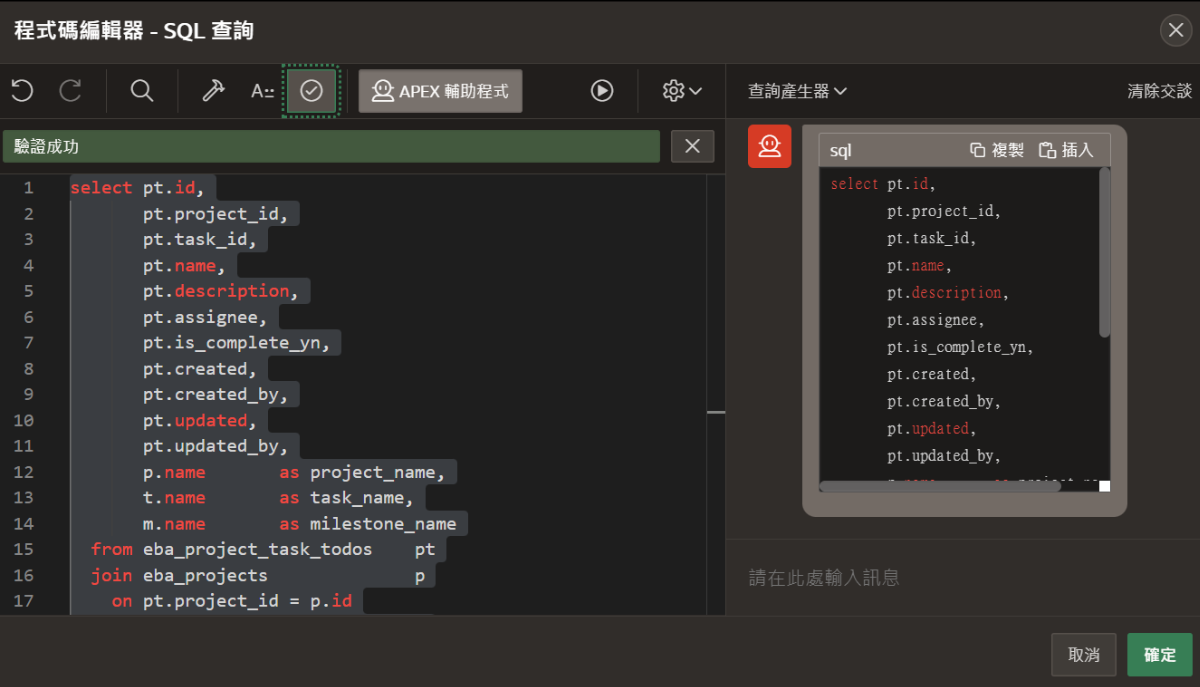Click 'pt.is_complete_yn,' in the editor
Image resolution: width=1200 pixels, height=687 pixels.
click(237, 343)
